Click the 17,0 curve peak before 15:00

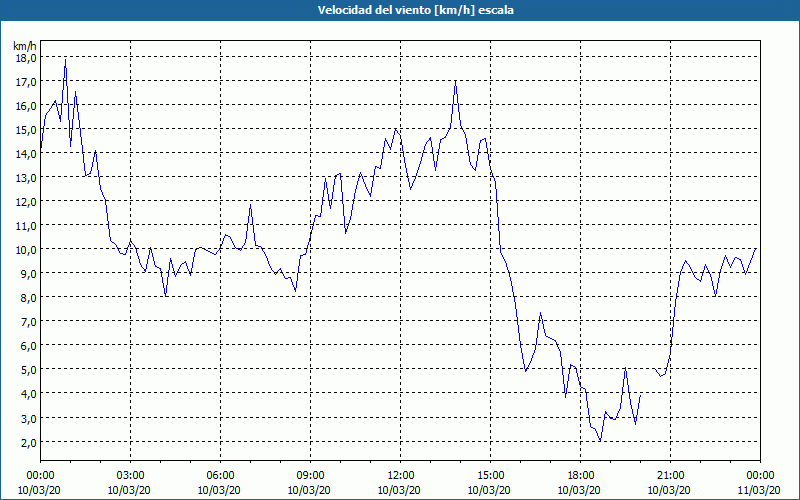click(456, 82)
